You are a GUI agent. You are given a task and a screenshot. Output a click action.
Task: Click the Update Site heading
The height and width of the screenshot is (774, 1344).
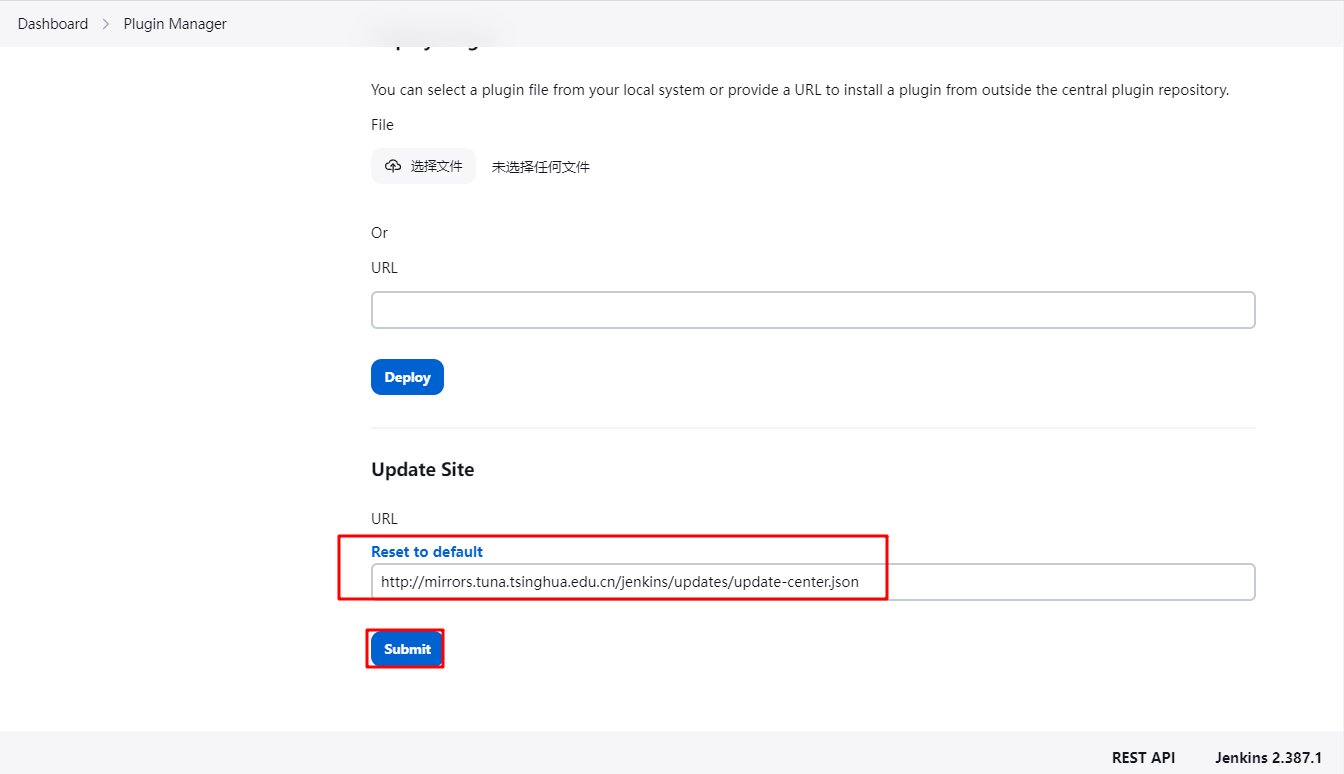[422, 470]
